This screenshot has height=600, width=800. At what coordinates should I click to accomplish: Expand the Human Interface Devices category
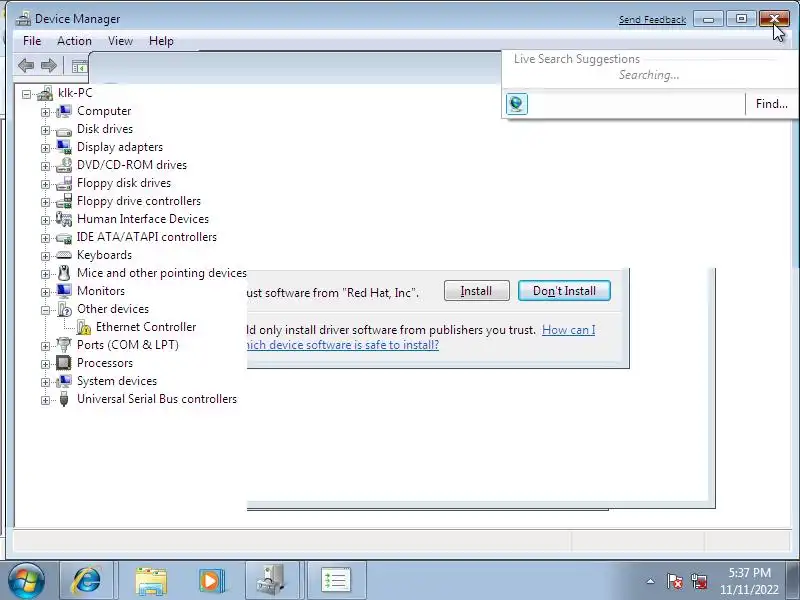pyautogui.click(x=45, y=220)
